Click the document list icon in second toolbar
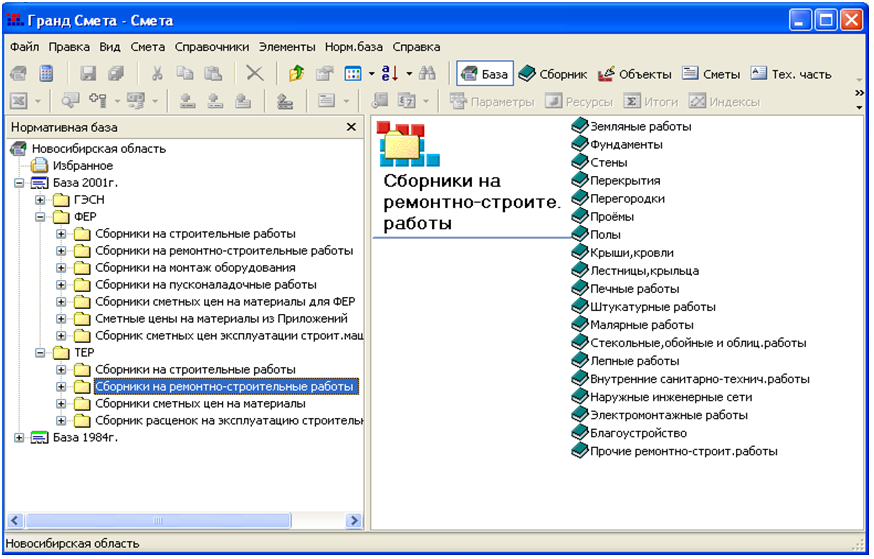Image resolution: width=874 pixels, height=559 pixels. 326,101
